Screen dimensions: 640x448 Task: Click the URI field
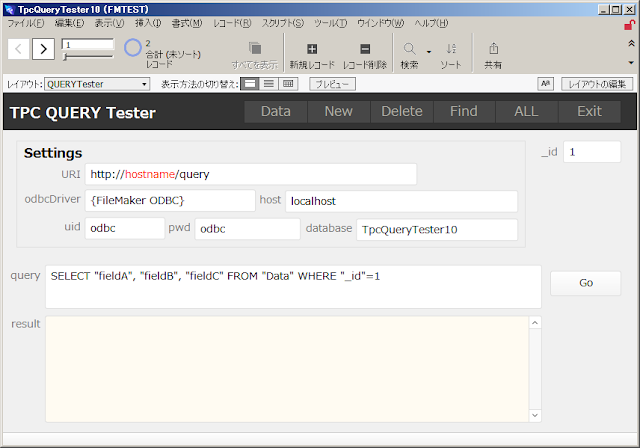(x=251, y=174)
